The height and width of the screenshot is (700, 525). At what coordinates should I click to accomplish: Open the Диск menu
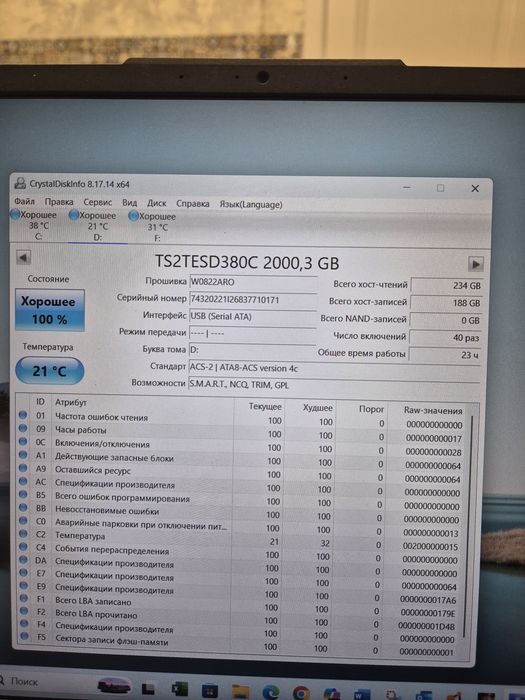(x=157, y=203)
